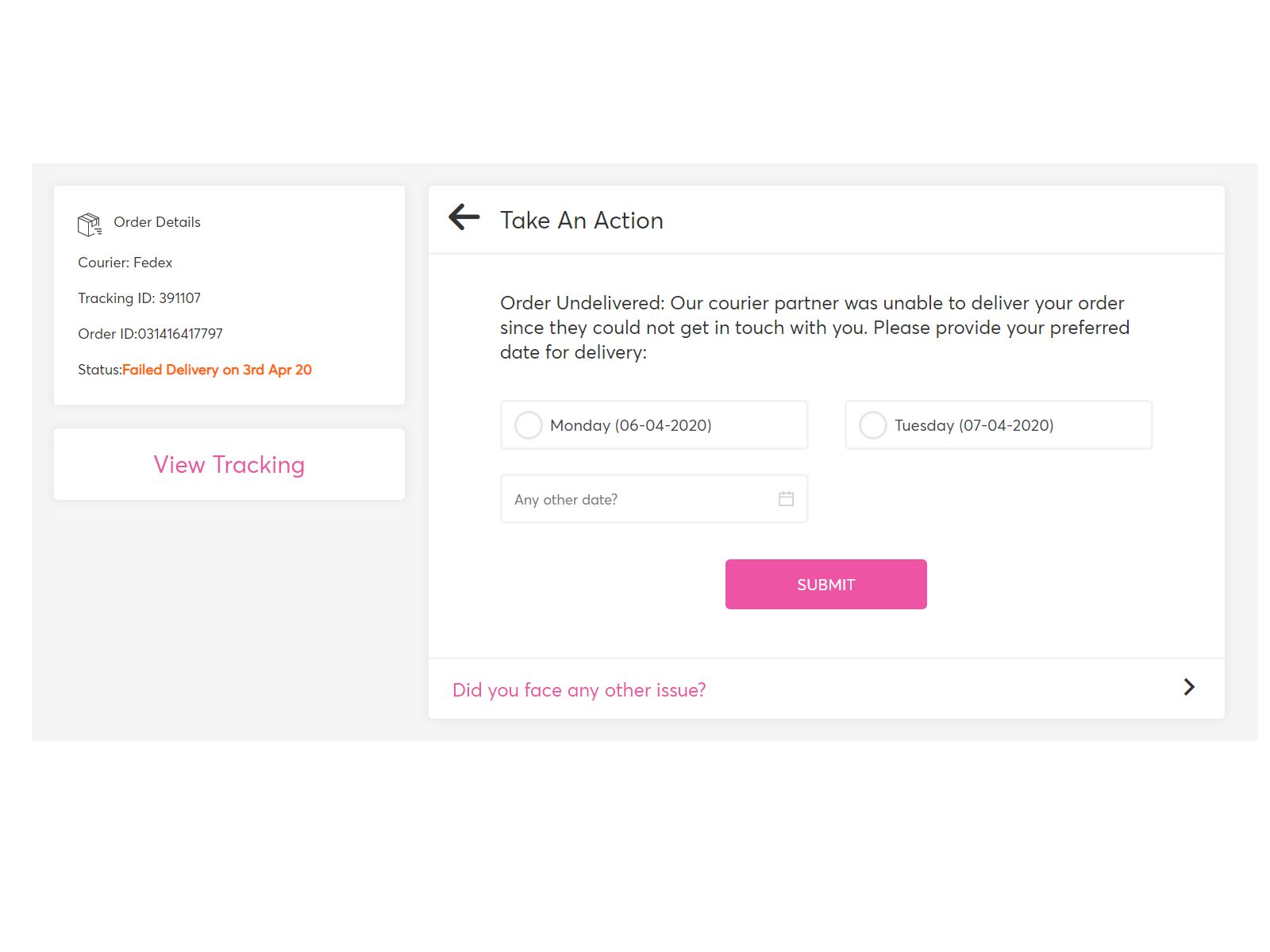
Task: Click the package icon next to Order Details
Action: [x=89, y=225]
